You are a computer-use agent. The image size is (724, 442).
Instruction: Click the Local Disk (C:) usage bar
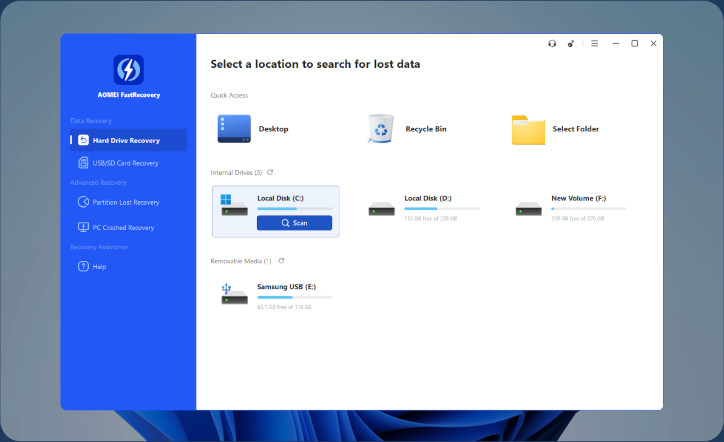coord(294,209)
